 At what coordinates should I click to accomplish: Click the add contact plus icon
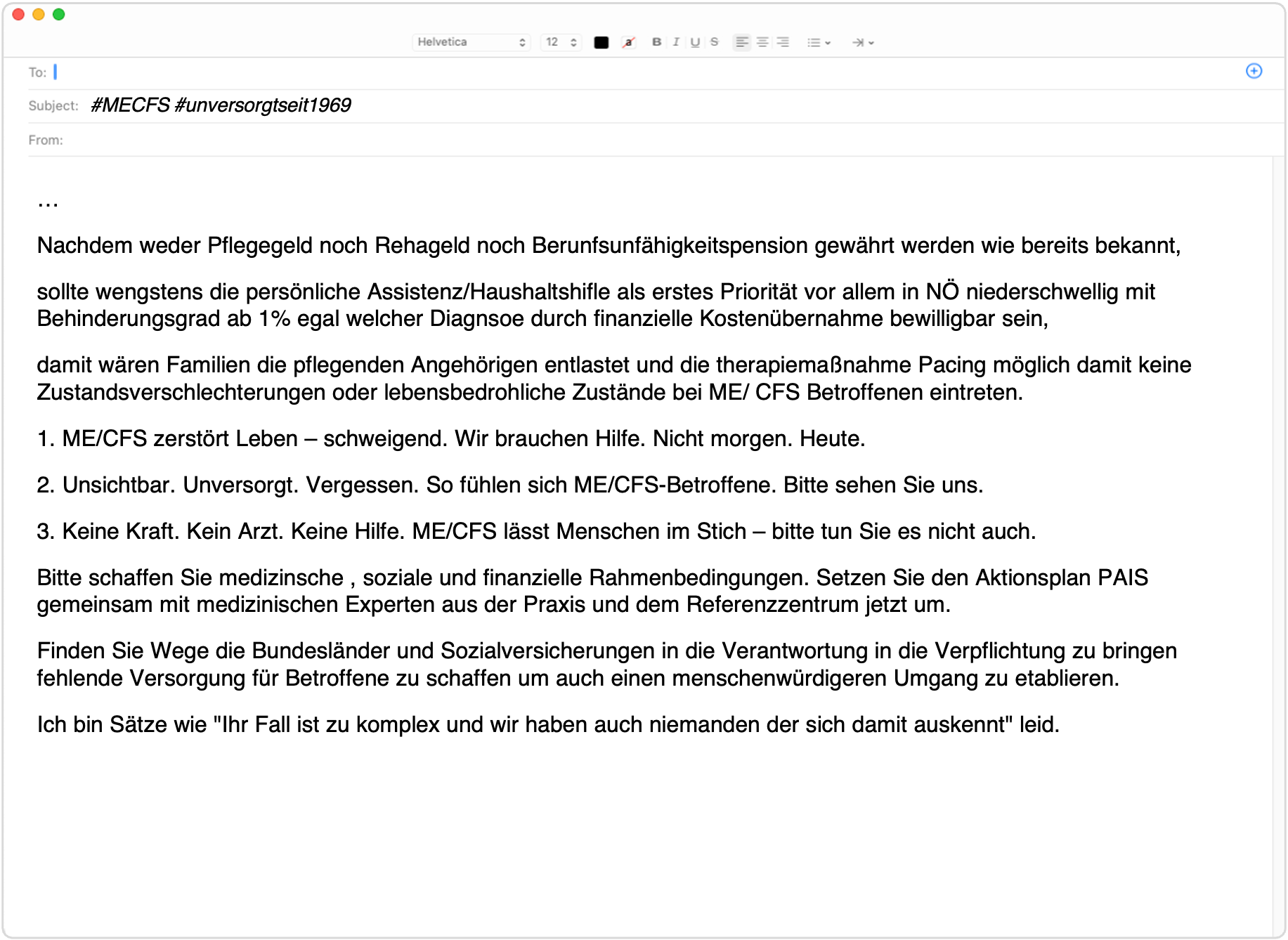pyautogui.click(x=1254, y=71)
